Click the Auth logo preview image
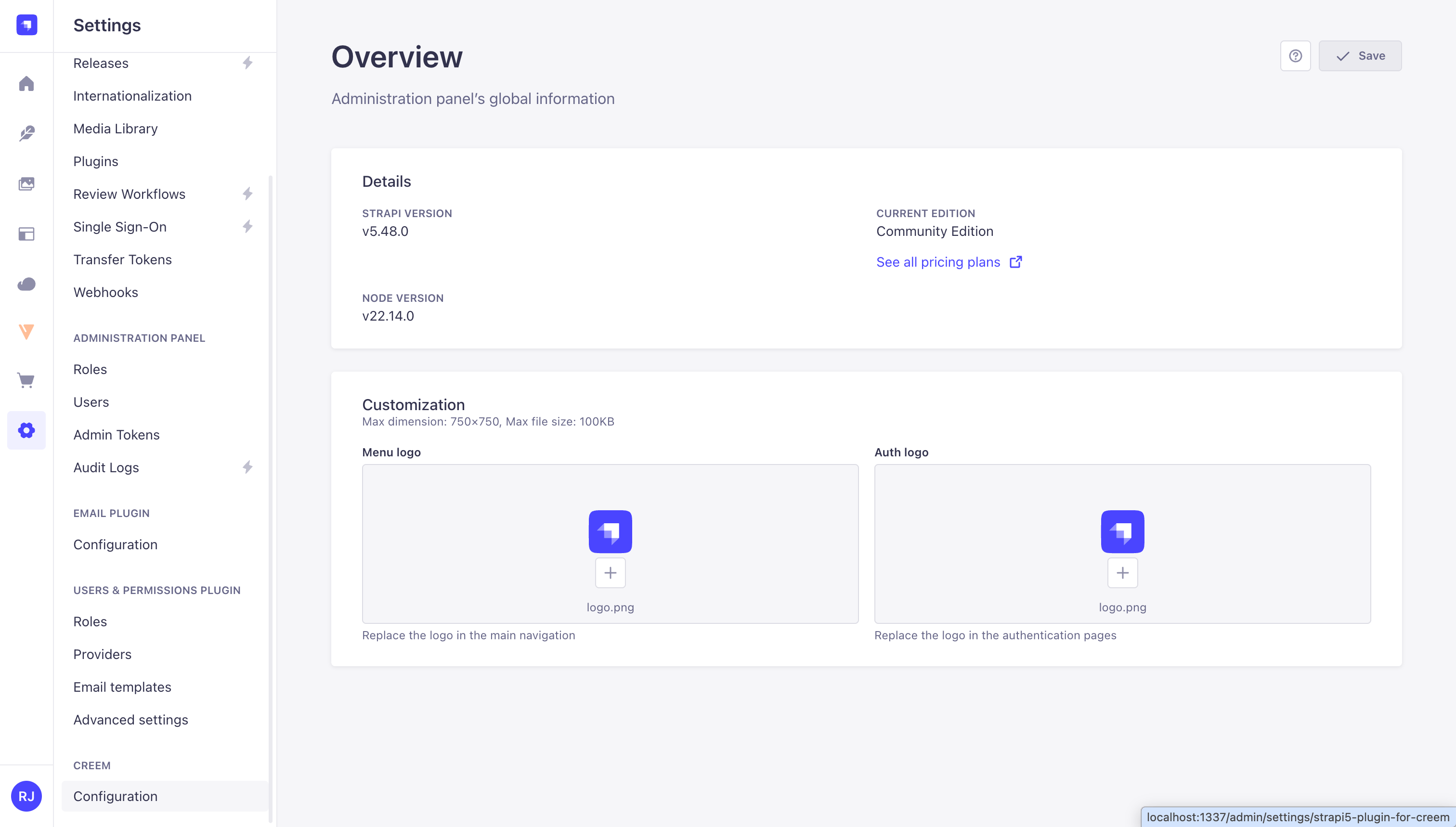 click(x=1122, y=531)
